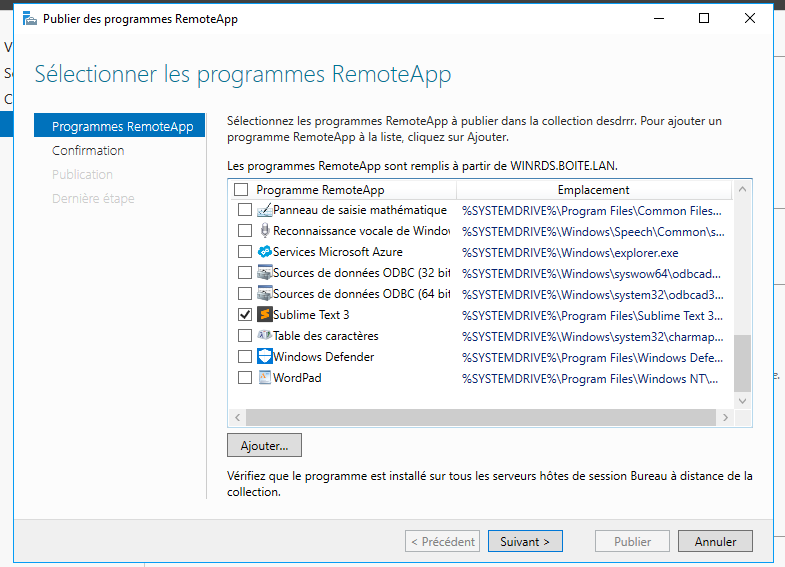This screenshot has height=567, width=785.
Task: Open the Confirmation step in the sidebar
Action: point(88,151)
